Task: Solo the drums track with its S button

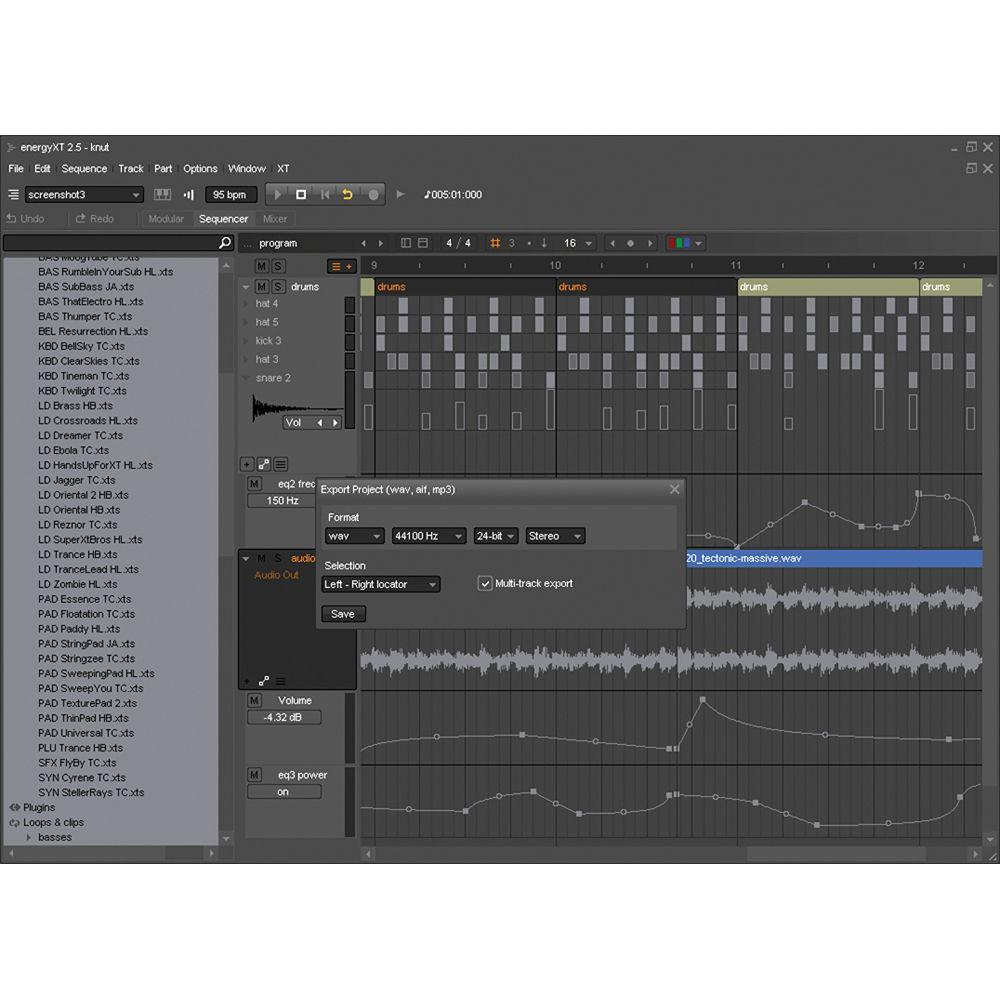Action: pyautogui.click(x=278, y=287)
